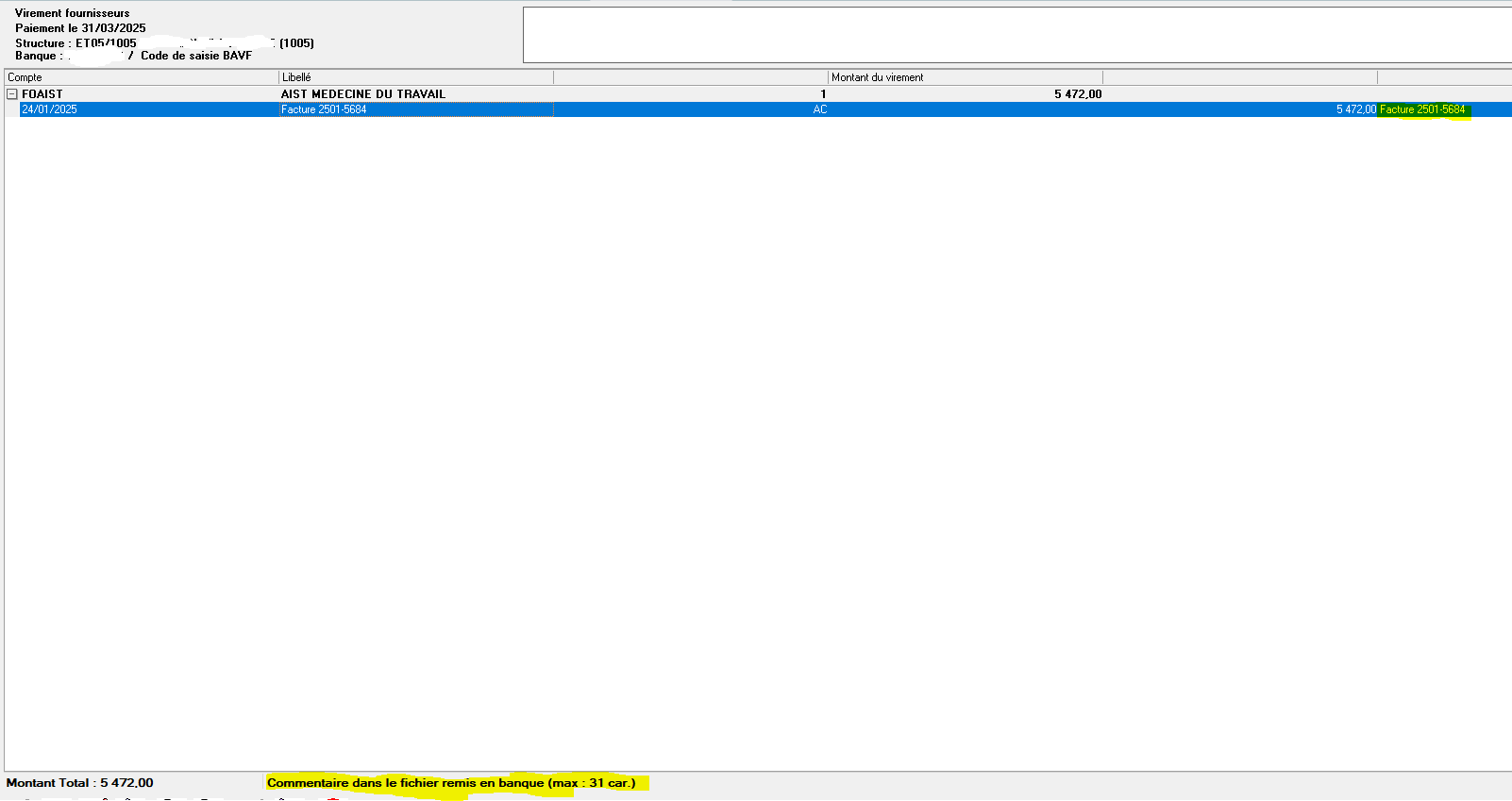Select the 24/01/2025 date cell
The width and height of the screenshot is (1512, 801).
[x=50, y=109]
